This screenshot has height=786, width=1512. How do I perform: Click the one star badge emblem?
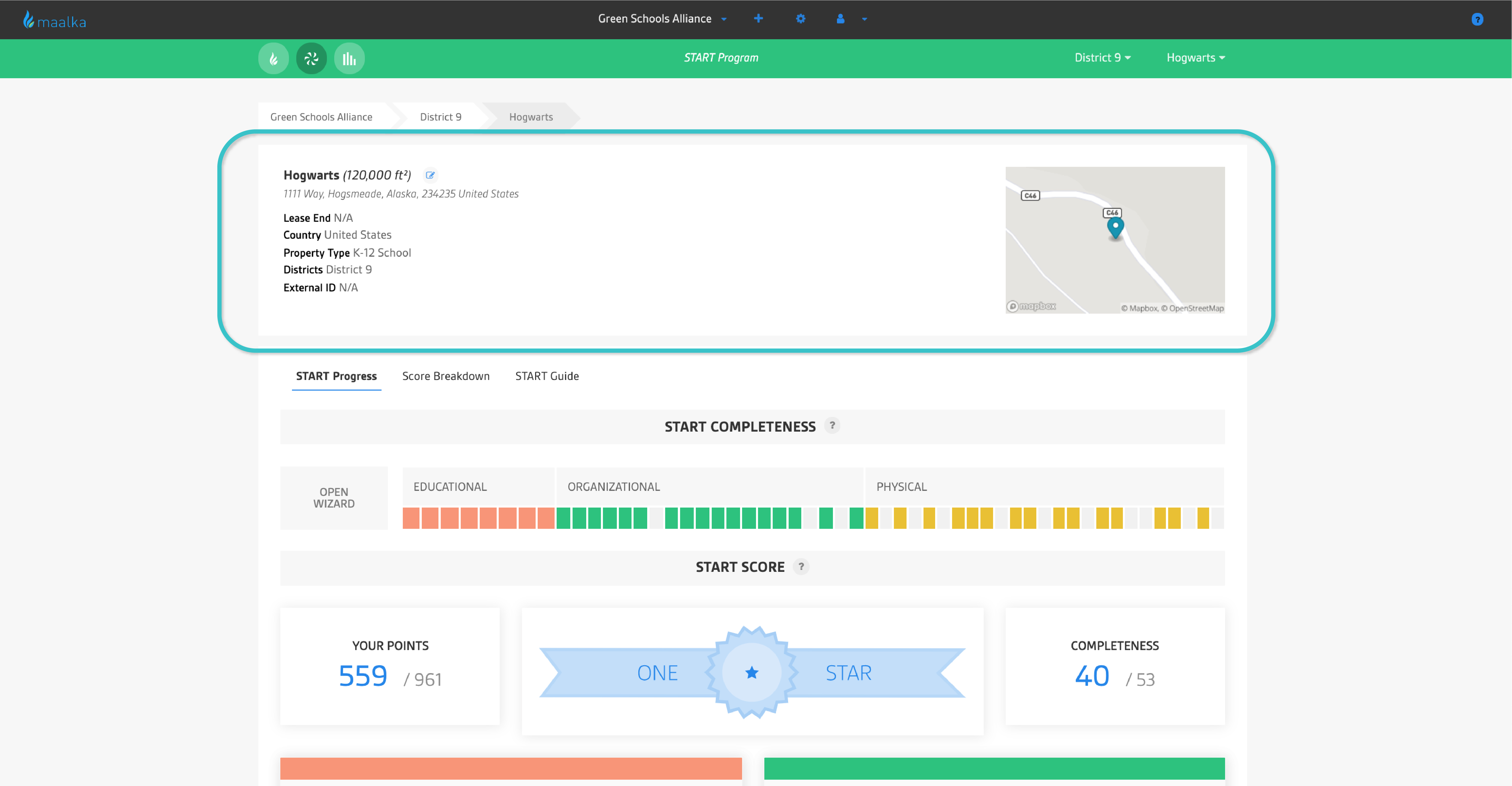pyautogui.click(x=752, y=673)
